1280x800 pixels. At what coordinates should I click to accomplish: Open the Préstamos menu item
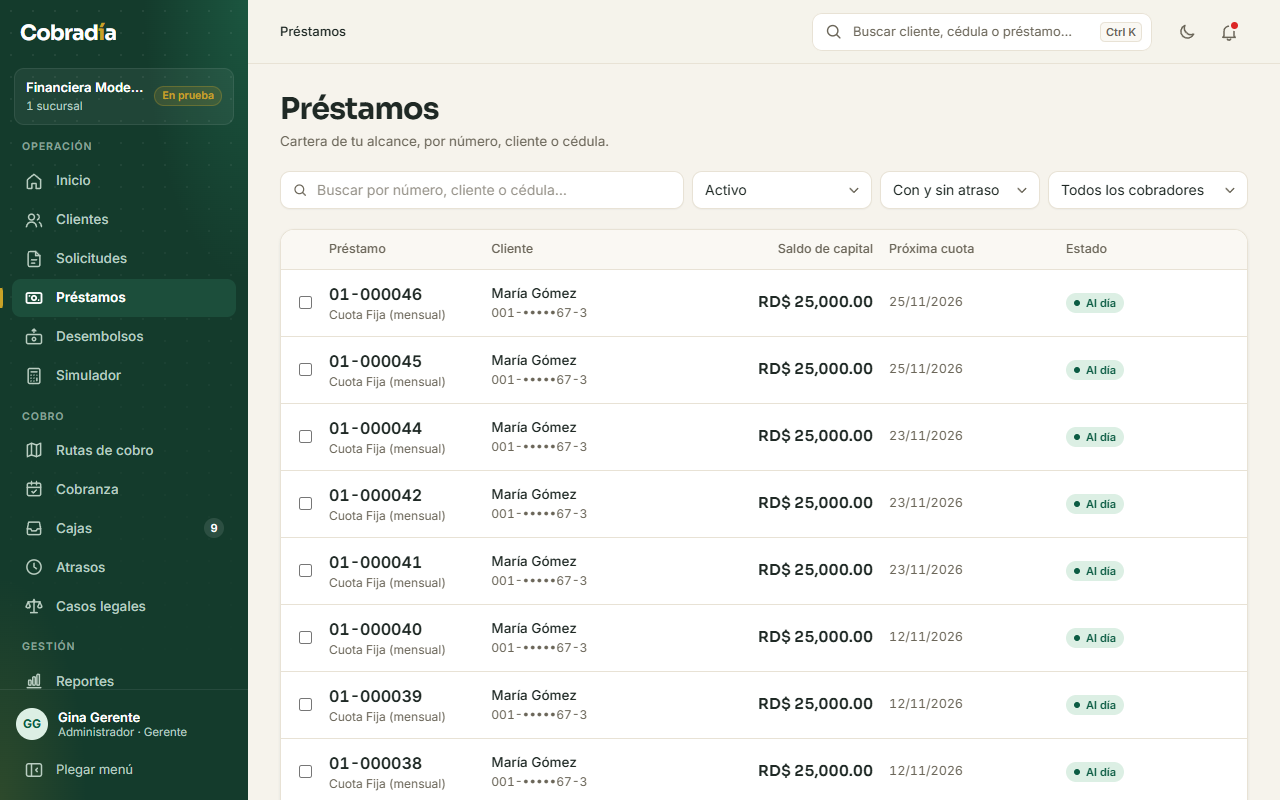(x=124, y=298)
